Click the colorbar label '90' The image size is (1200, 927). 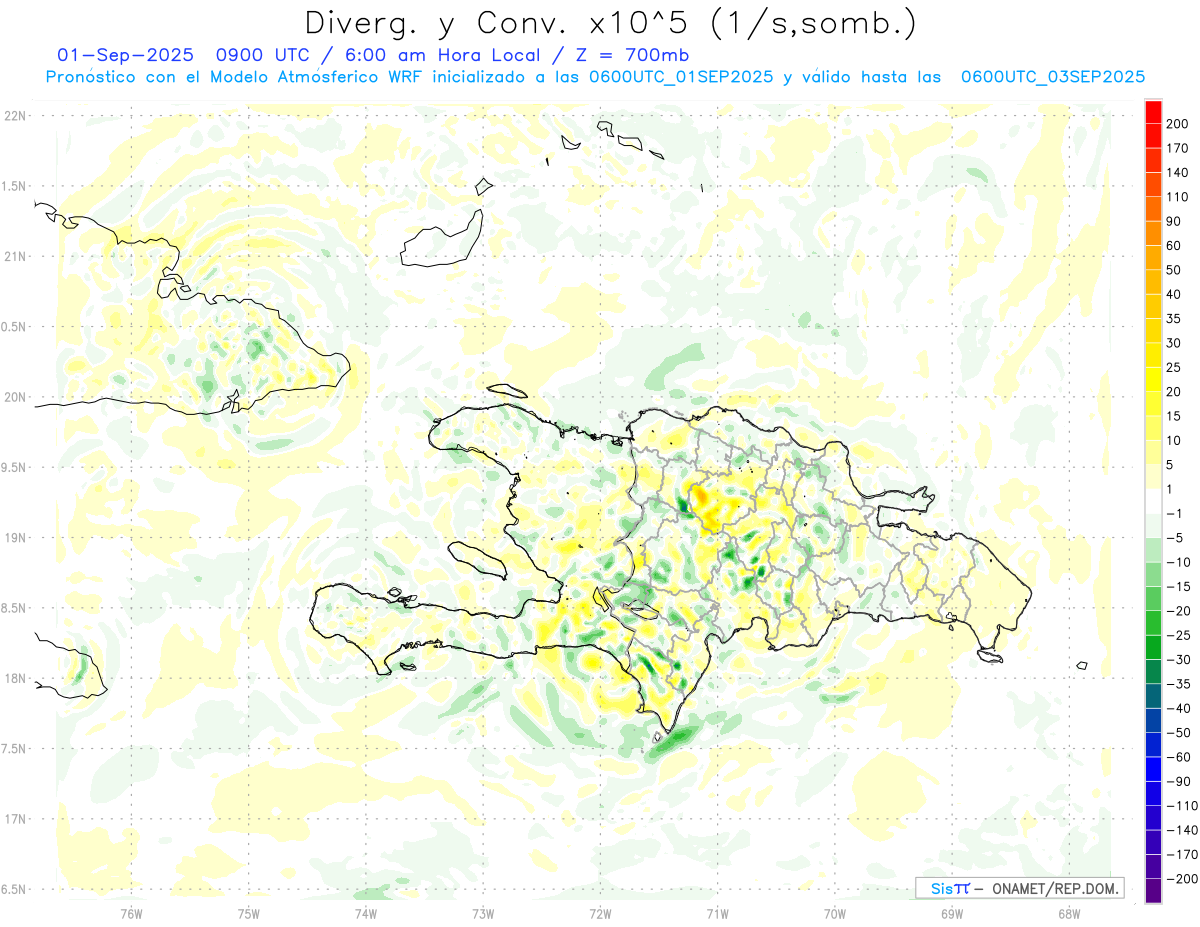tap(1175, 221)
